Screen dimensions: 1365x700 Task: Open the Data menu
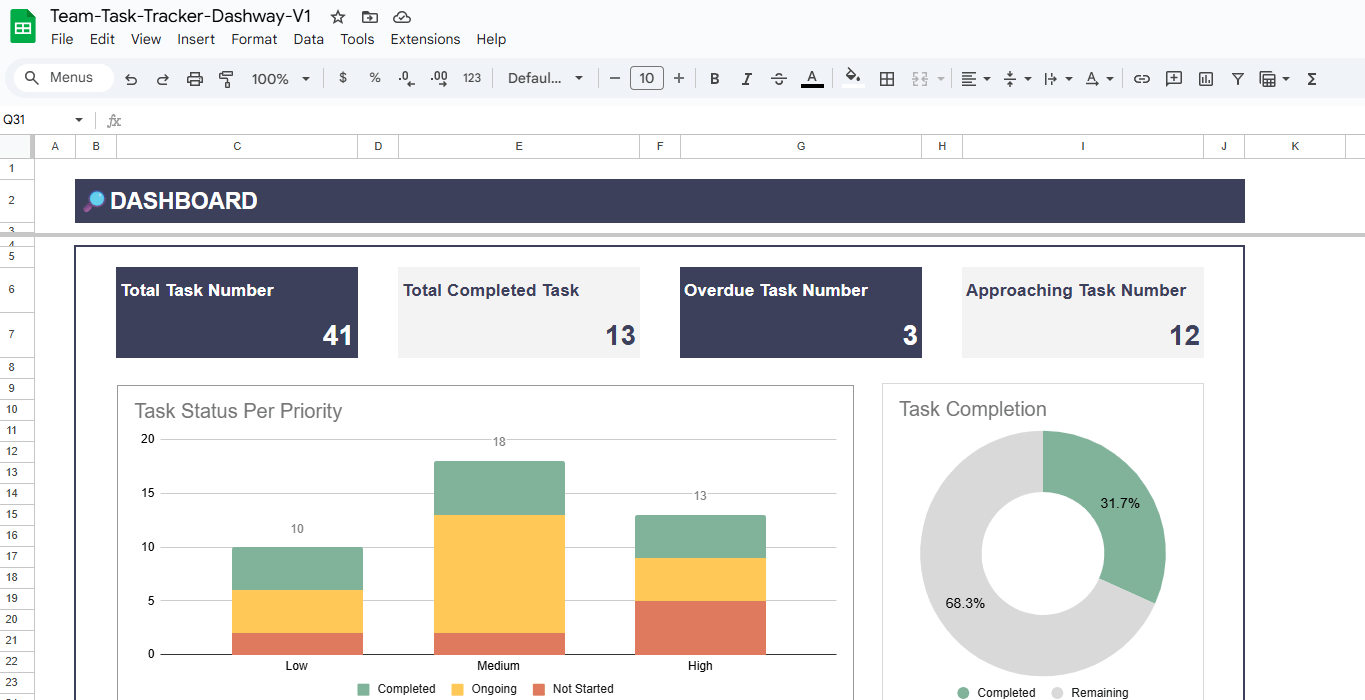click(x=308, y=40)
